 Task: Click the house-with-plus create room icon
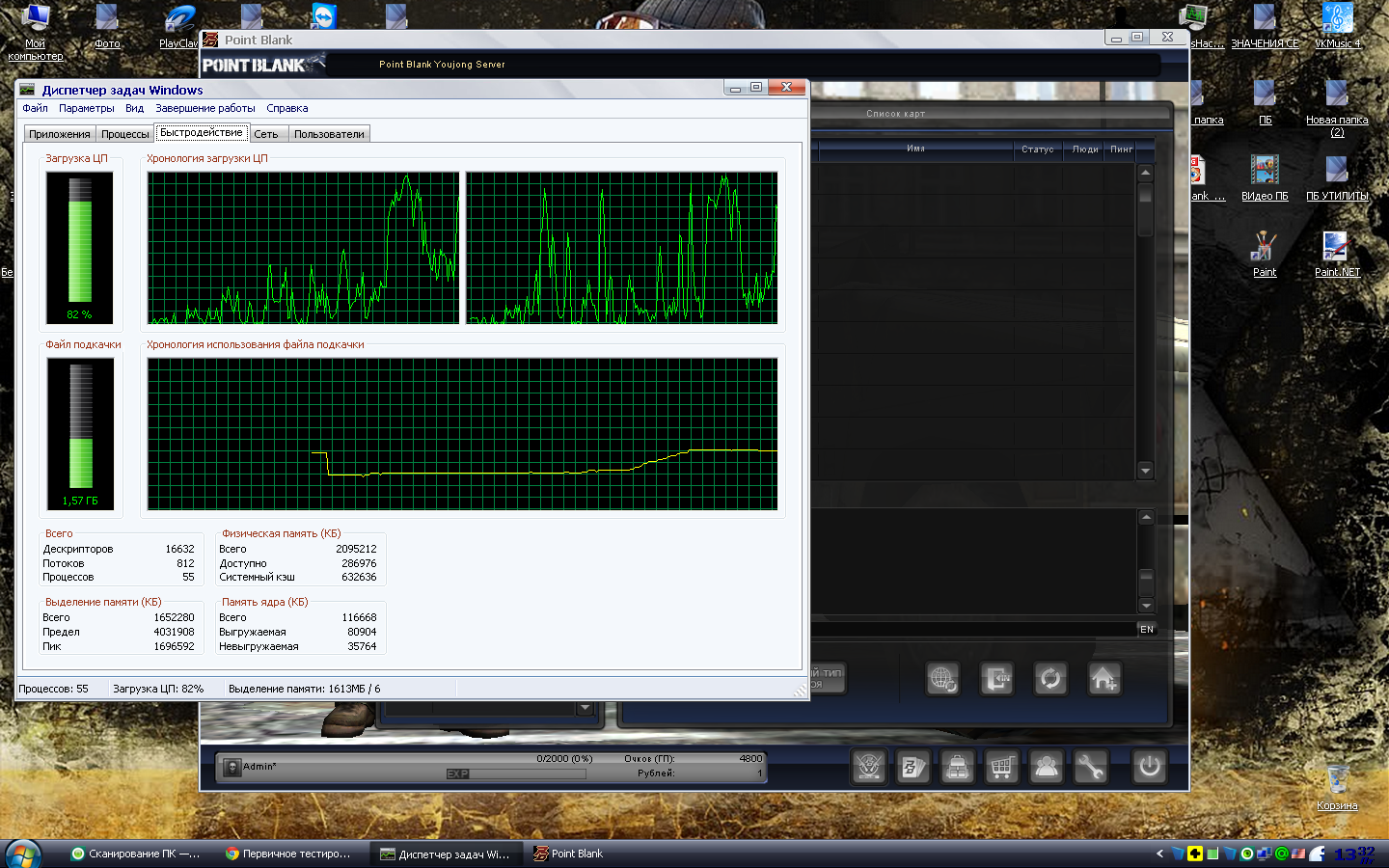point(1104,679)
